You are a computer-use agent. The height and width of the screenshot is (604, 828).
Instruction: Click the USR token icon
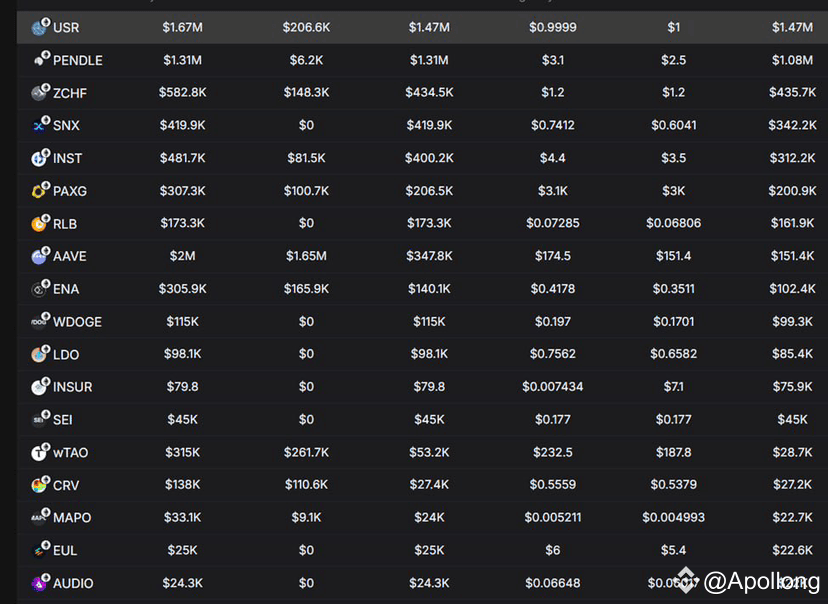pyautogui.click(x=40, y=26)
